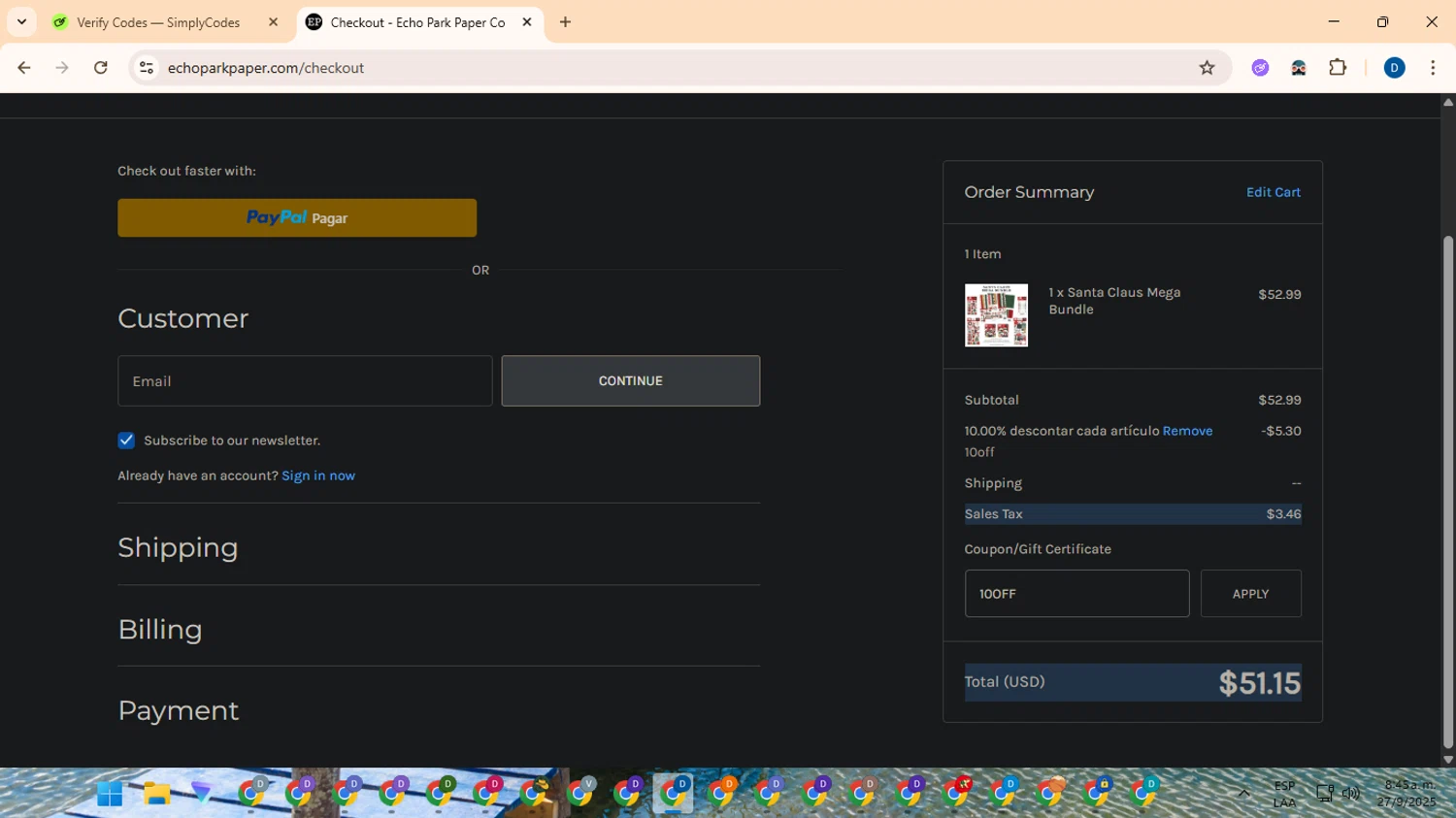Click the Payment section heading

pos(178,710)
